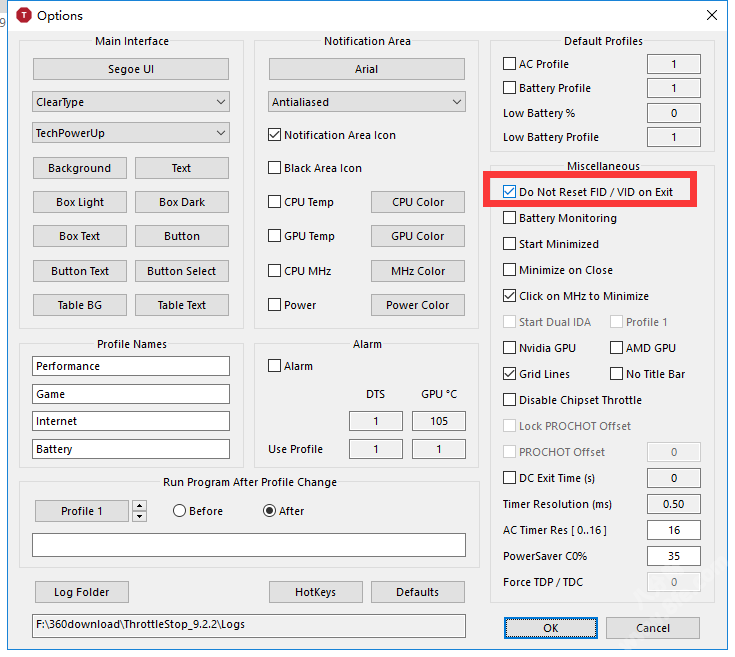Confirm settings with the OK button

pyautogui.click(x=551, y=628)
